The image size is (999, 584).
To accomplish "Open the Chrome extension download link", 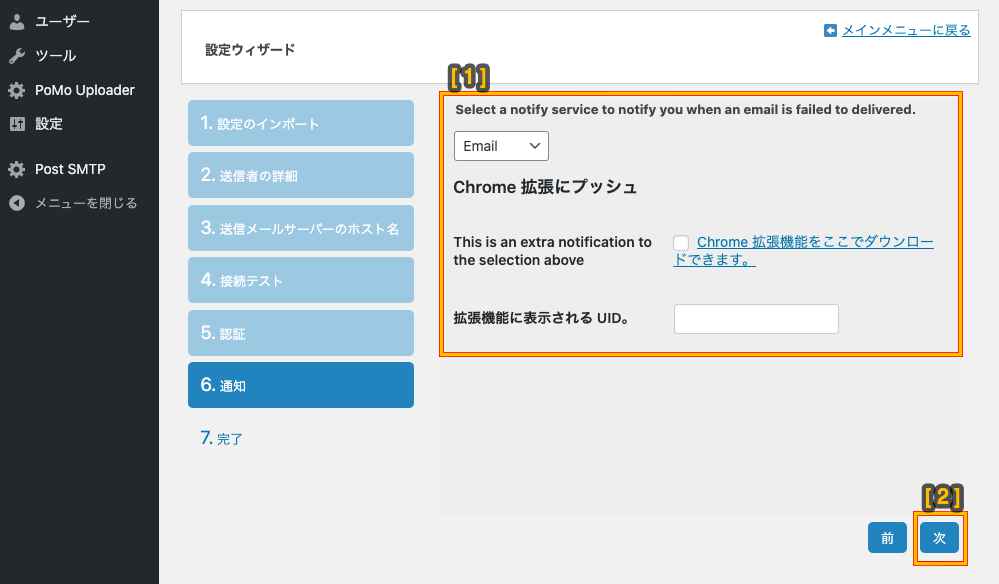I will [804, 251].
